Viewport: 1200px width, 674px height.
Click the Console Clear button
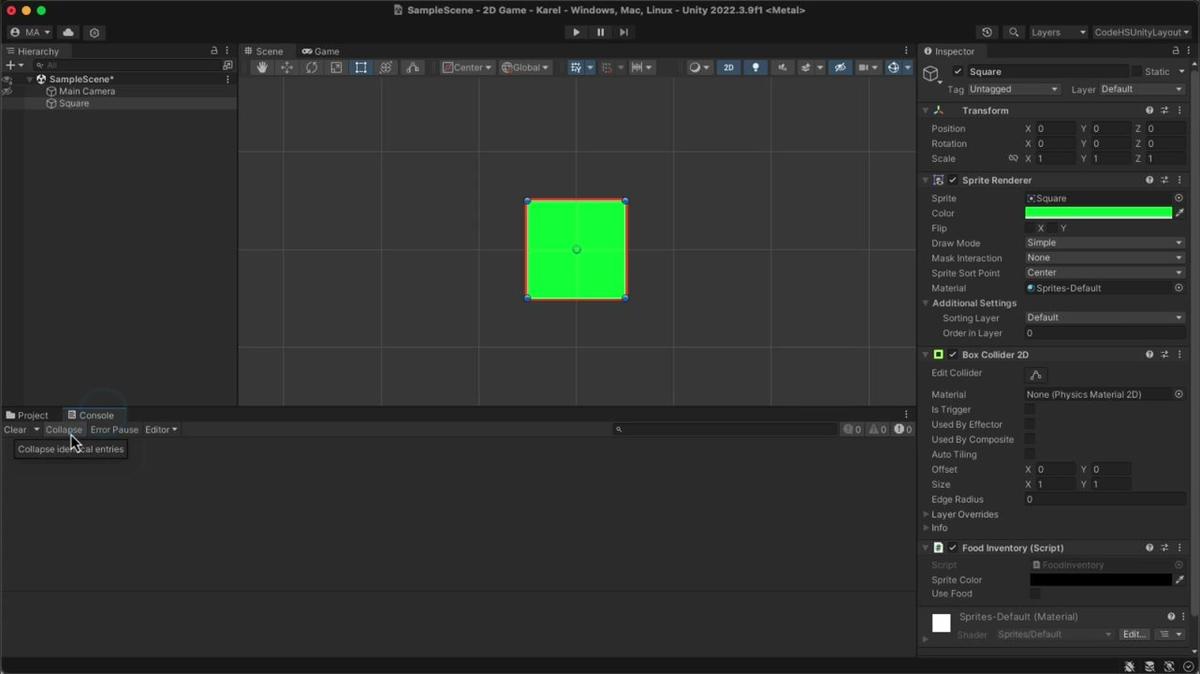[15, 430]
